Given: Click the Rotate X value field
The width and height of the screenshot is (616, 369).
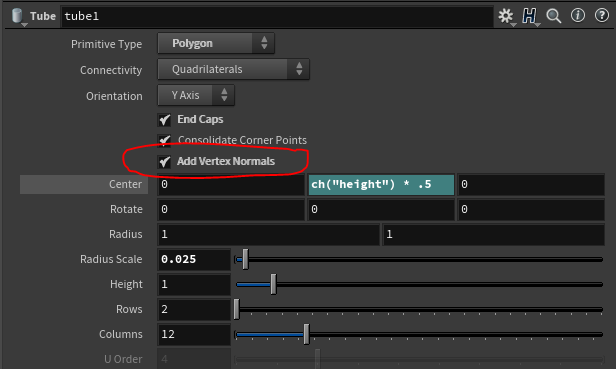Looking at the screenshot, I should (x=231, y=209).
